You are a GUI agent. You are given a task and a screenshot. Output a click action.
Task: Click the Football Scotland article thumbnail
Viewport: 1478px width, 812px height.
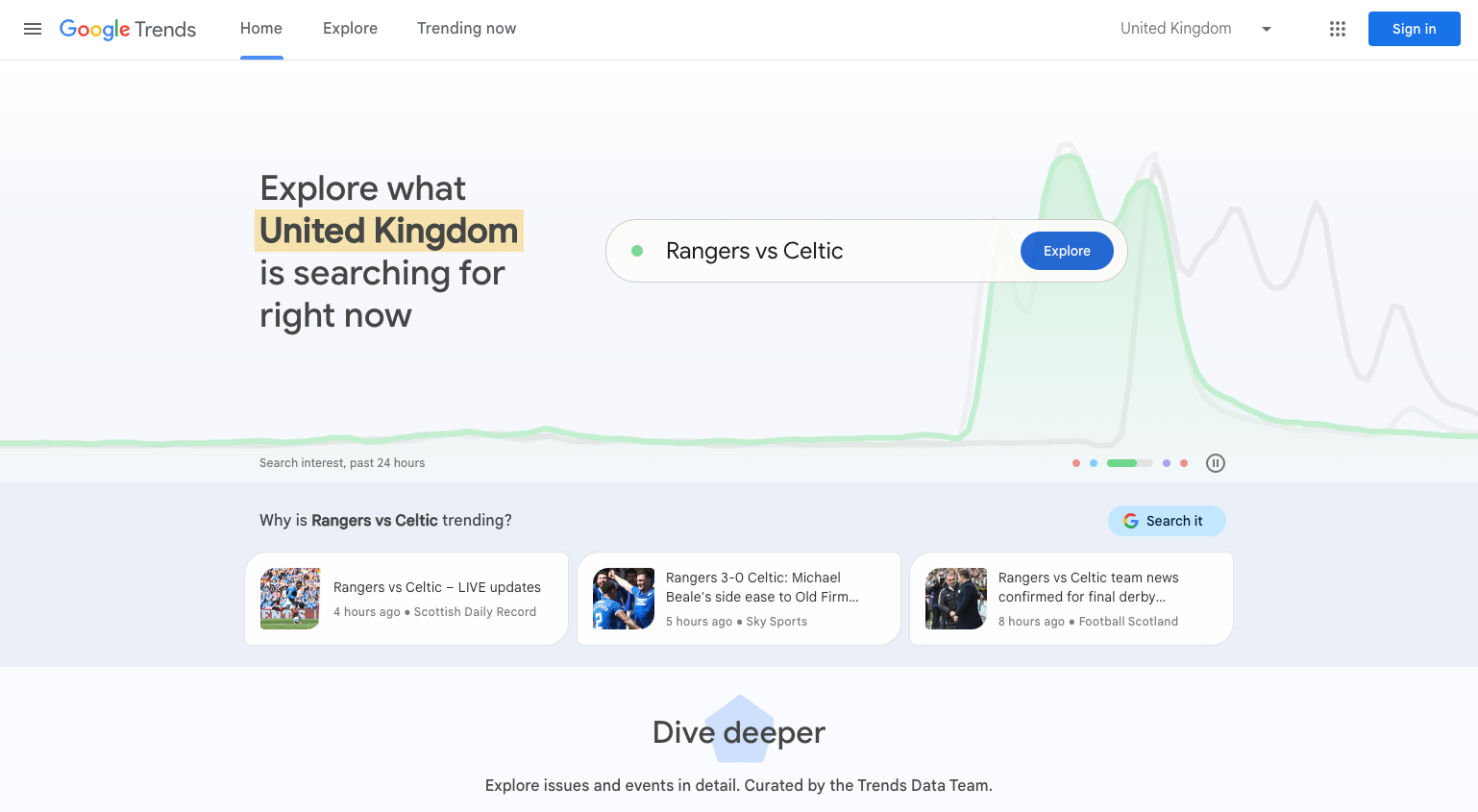(956, 599)
